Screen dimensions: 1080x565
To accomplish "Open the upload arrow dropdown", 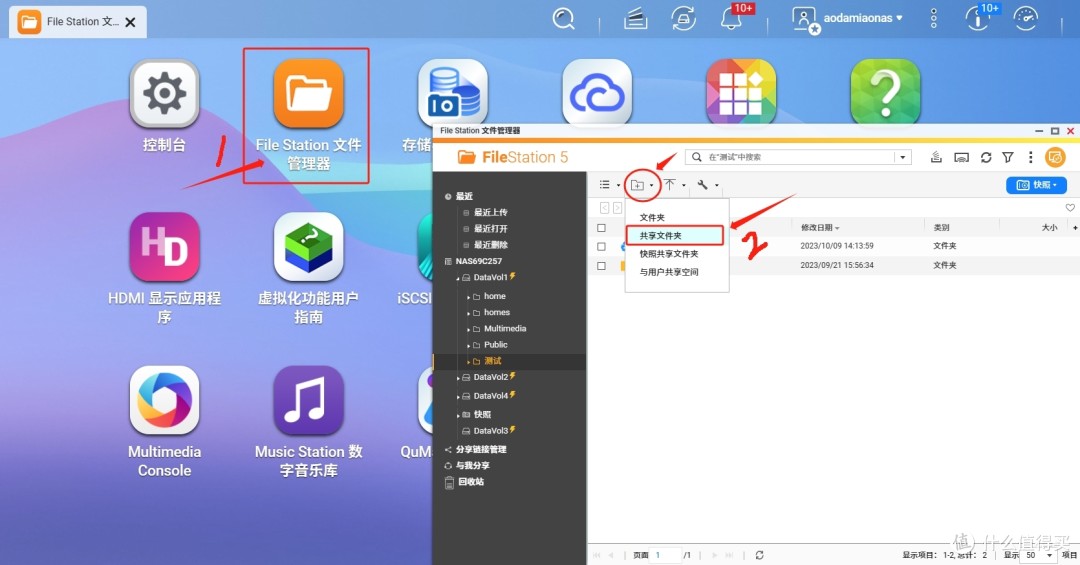I will [674, 185].
